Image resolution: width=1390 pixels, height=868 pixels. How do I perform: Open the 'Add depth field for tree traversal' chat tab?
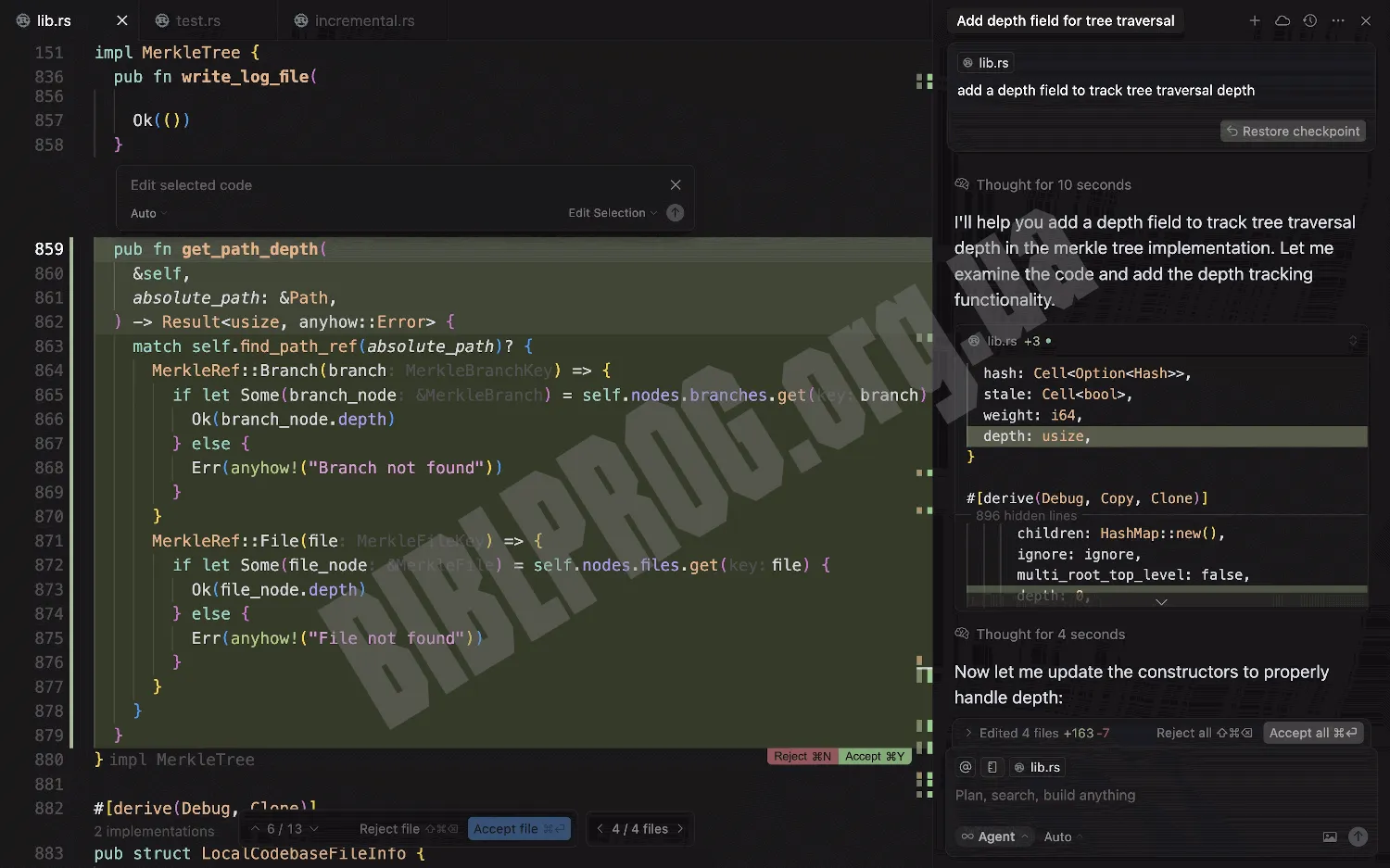[x=1066, y=20]
